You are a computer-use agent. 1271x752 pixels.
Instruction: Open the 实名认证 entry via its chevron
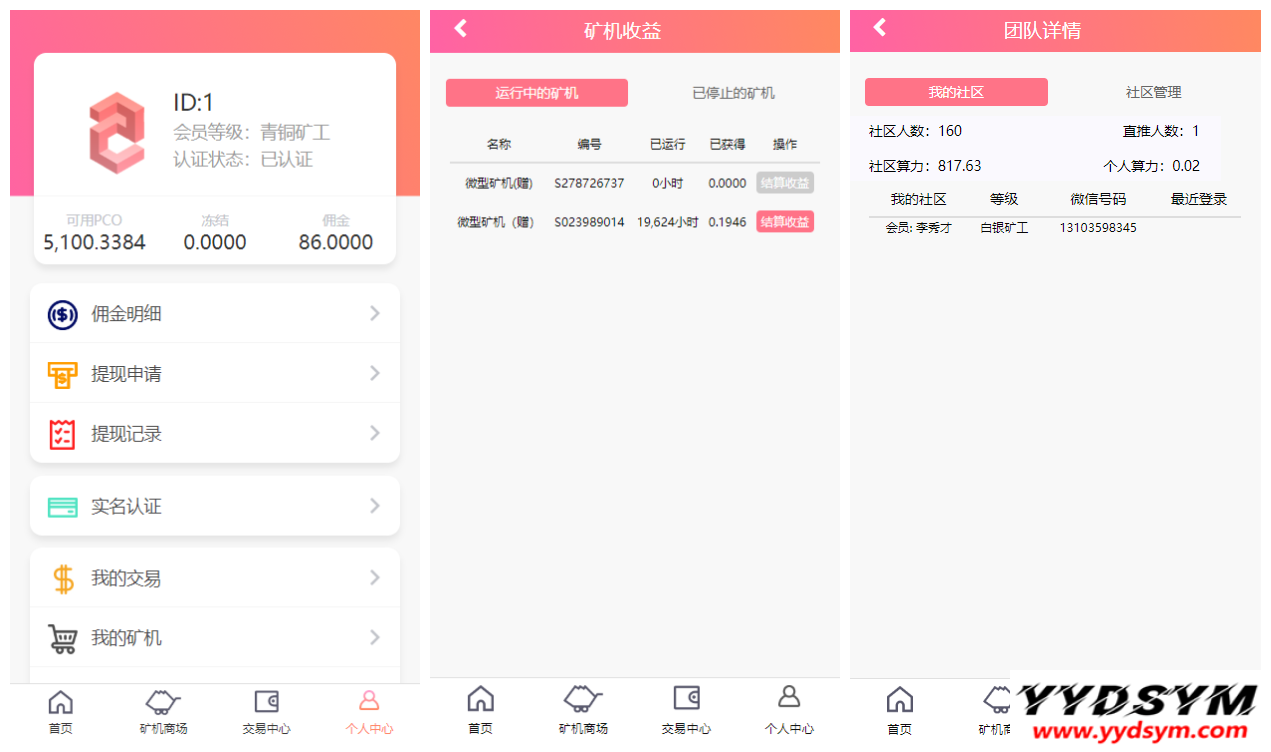(x=375, y=505)
